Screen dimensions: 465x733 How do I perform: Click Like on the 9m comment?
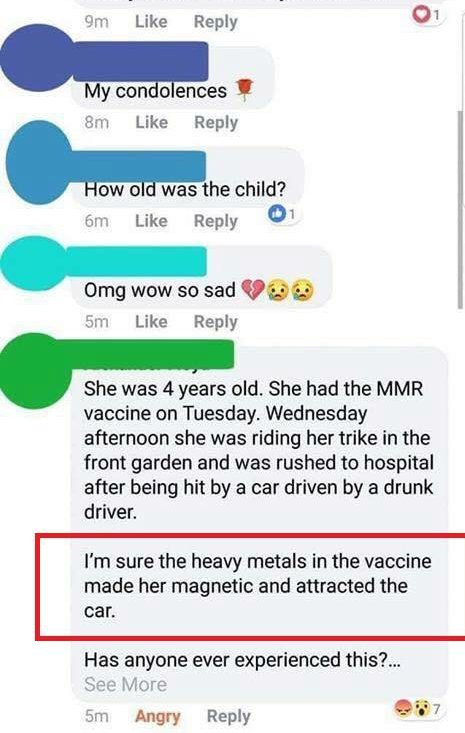pos(151,22)
